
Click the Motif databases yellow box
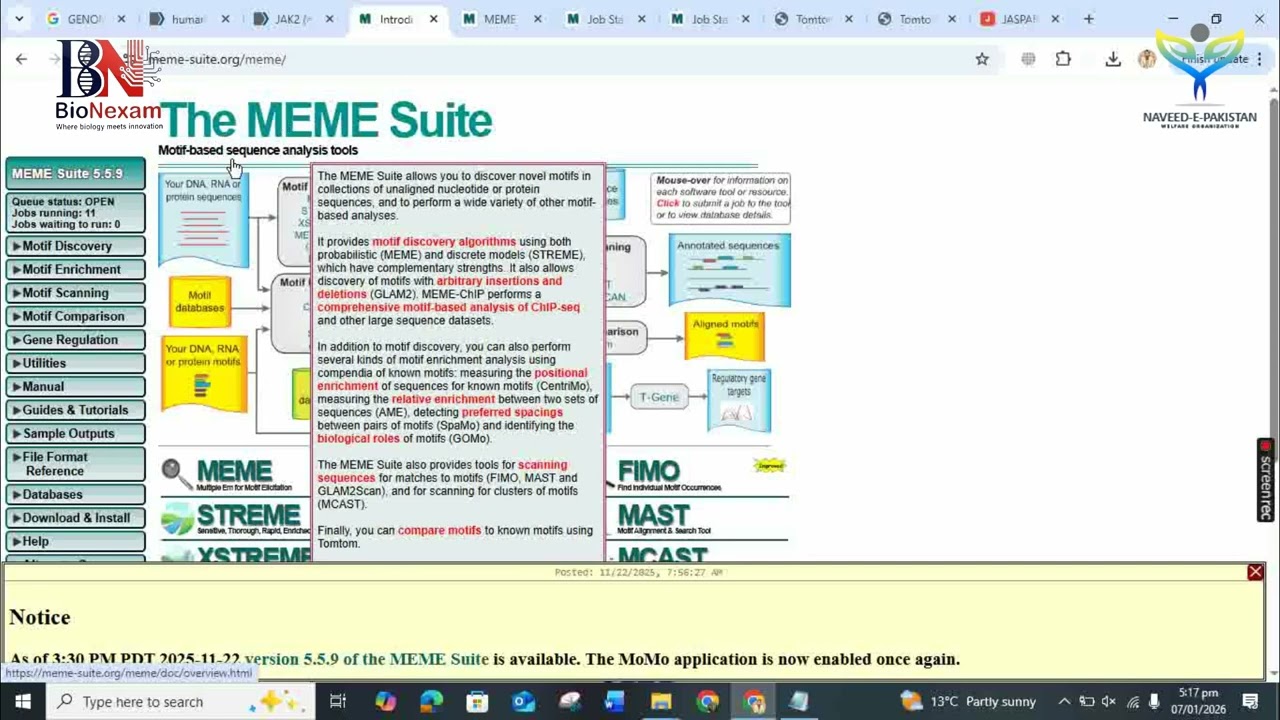[200, 301]
